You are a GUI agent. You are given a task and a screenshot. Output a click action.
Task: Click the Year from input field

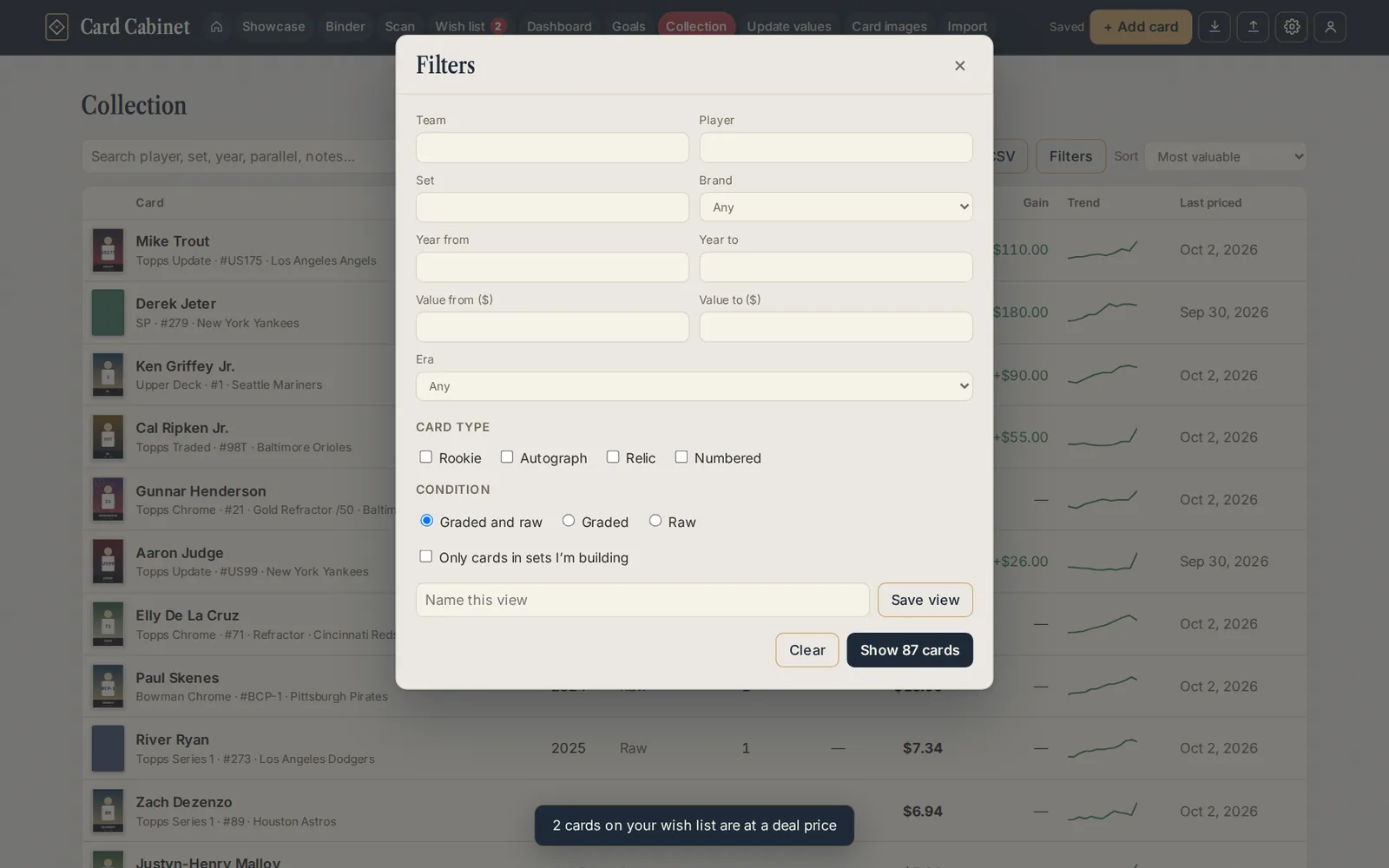click(x=552, y=267)
